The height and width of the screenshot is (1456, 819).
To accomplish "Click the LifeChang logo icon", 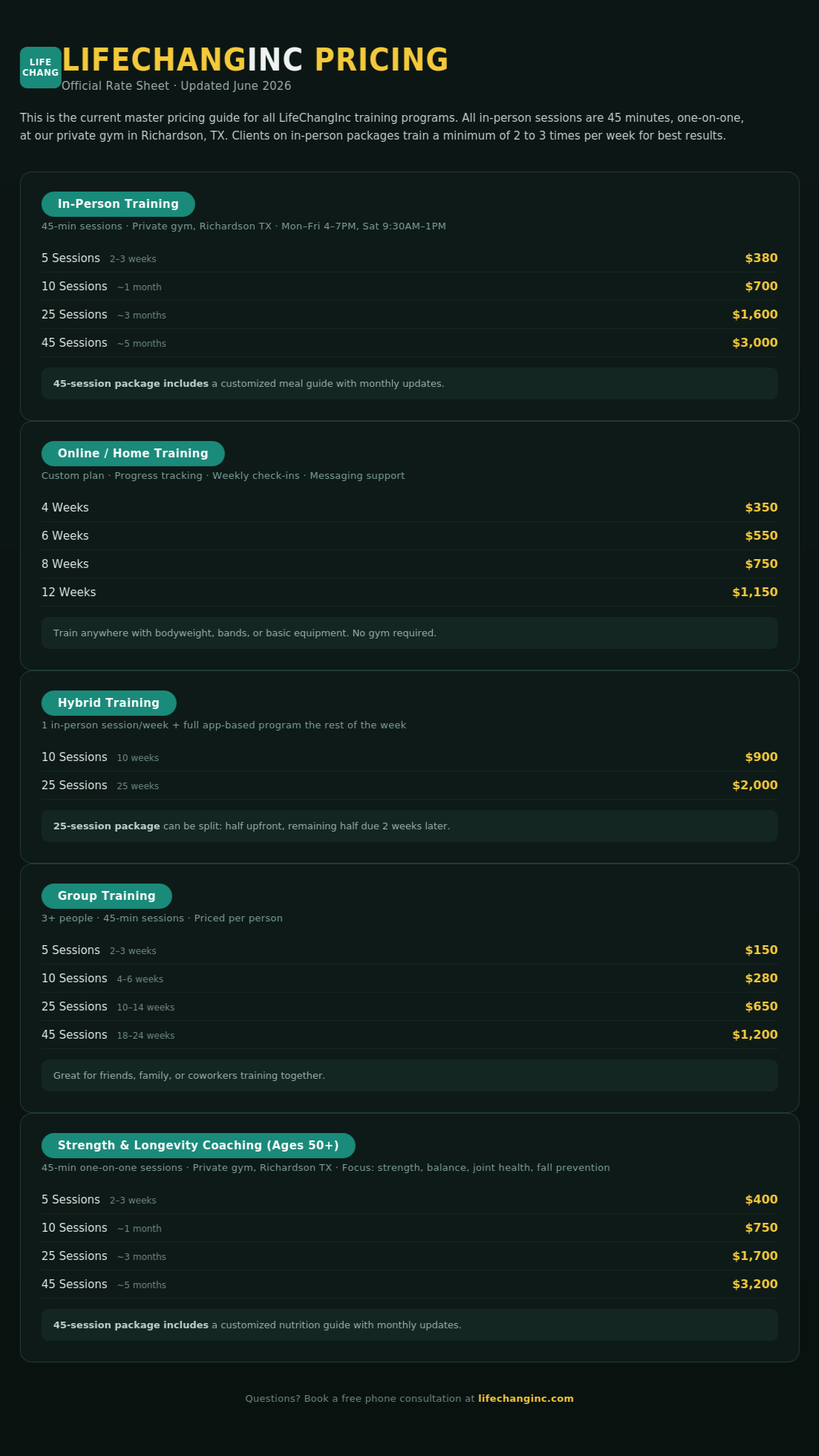I will [41, 68].
